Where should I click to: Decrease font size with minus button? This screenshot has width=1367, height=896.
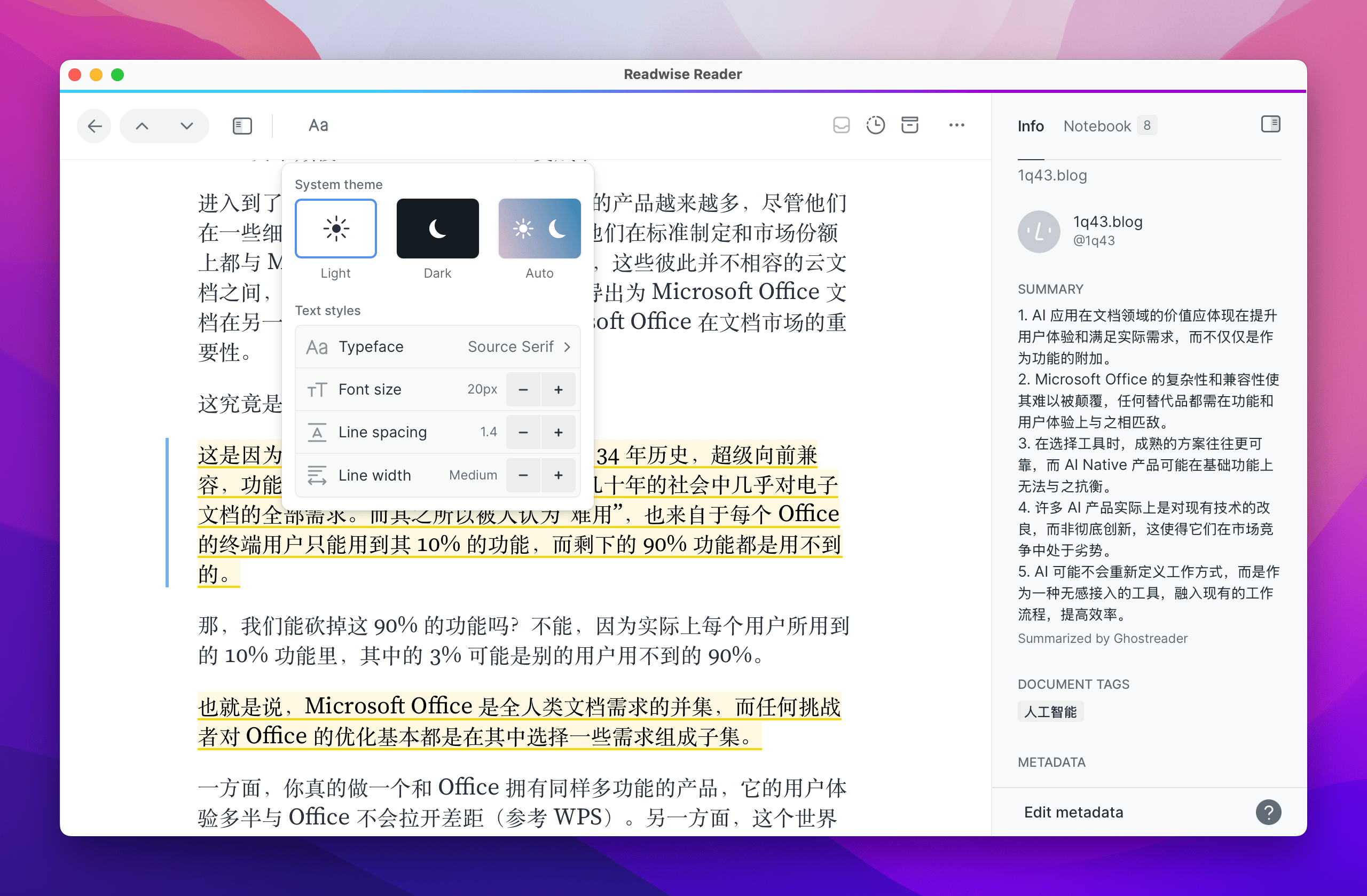pos(523,390)
